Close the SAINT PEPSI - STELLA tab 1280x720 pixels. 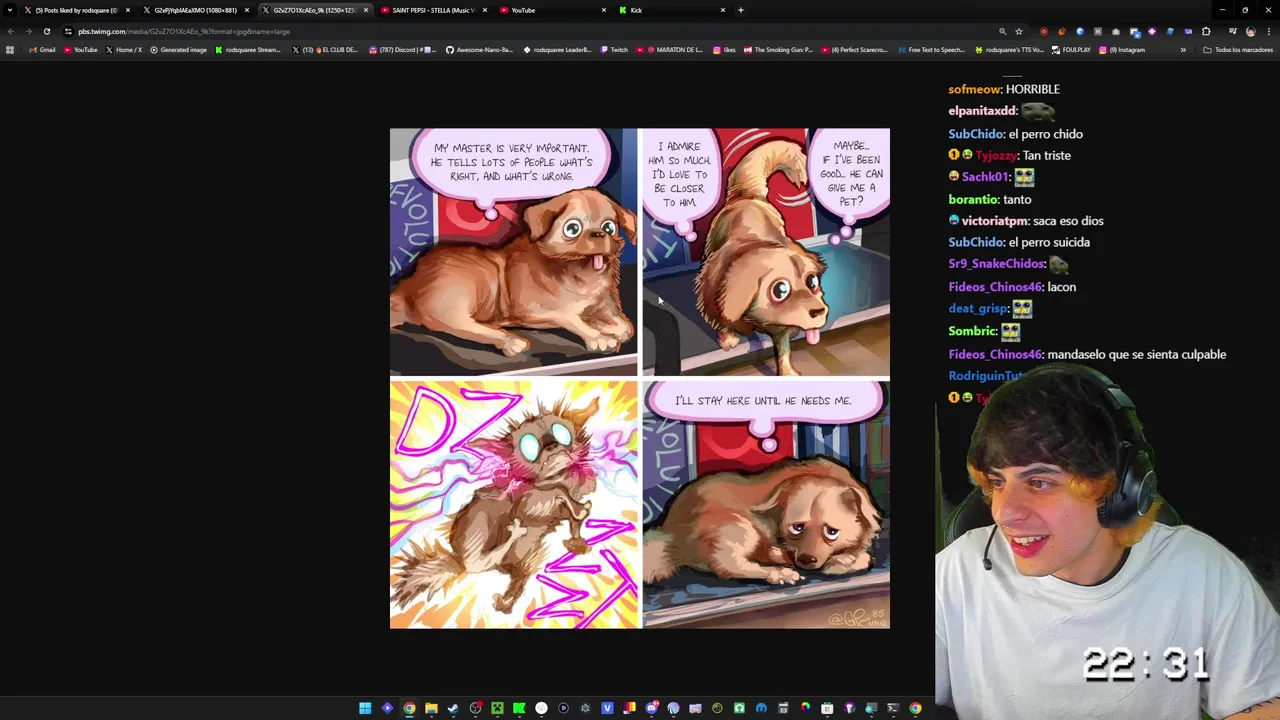485,10
